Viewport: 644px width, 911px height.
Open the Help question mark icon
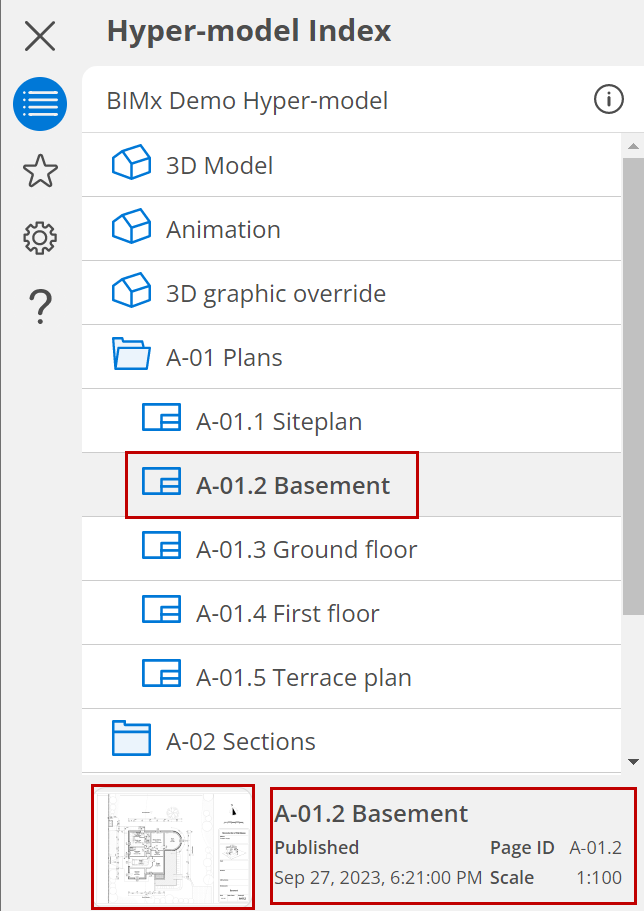pos(40,305)
